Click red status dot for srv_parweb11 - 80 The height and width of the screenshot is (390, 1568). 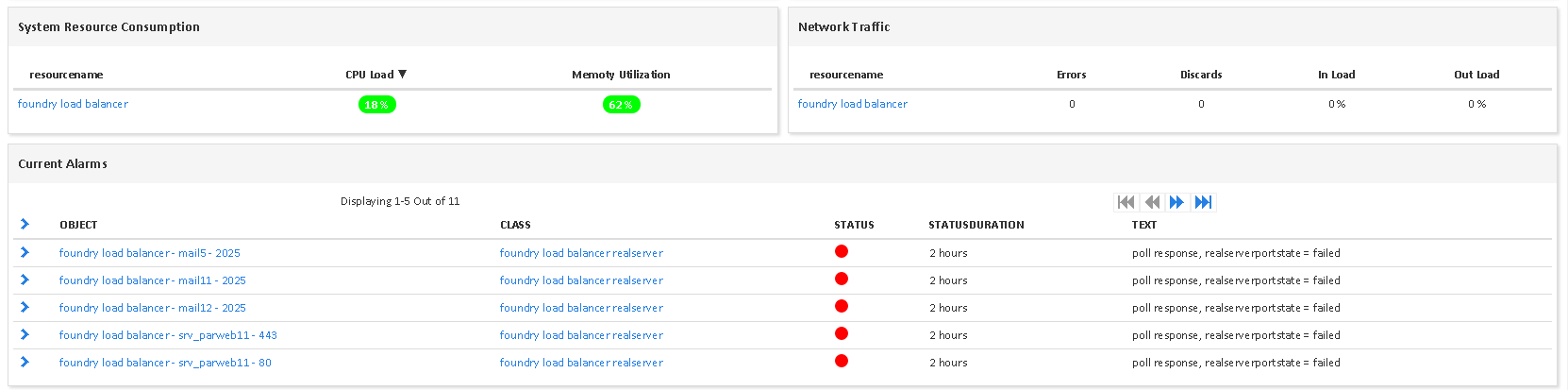pos(842,361)
